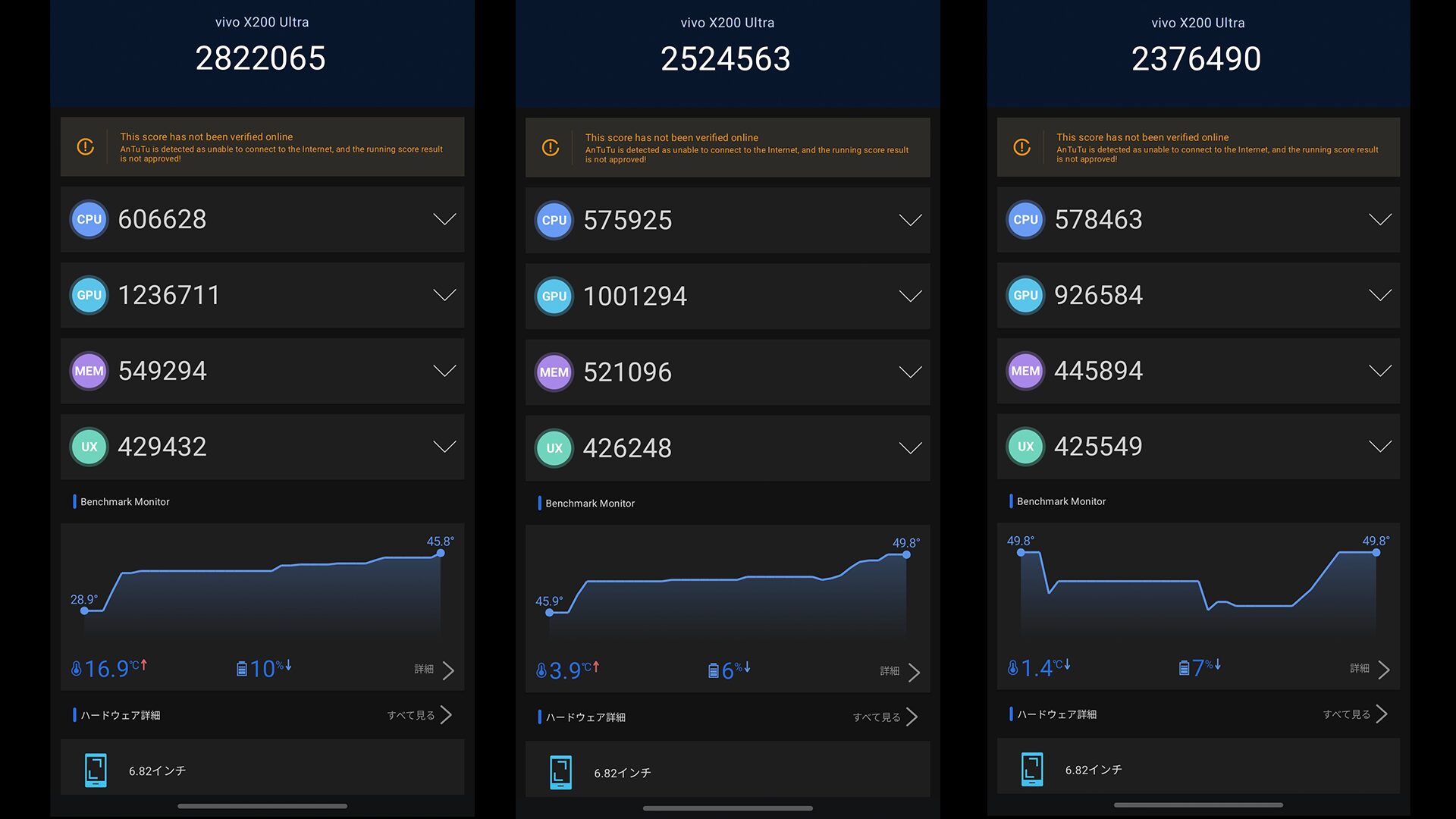Screen dimensions: 1456x819
Task: Click the phone screen icon in the 2376490 panel
Action: coord(1032,770)
